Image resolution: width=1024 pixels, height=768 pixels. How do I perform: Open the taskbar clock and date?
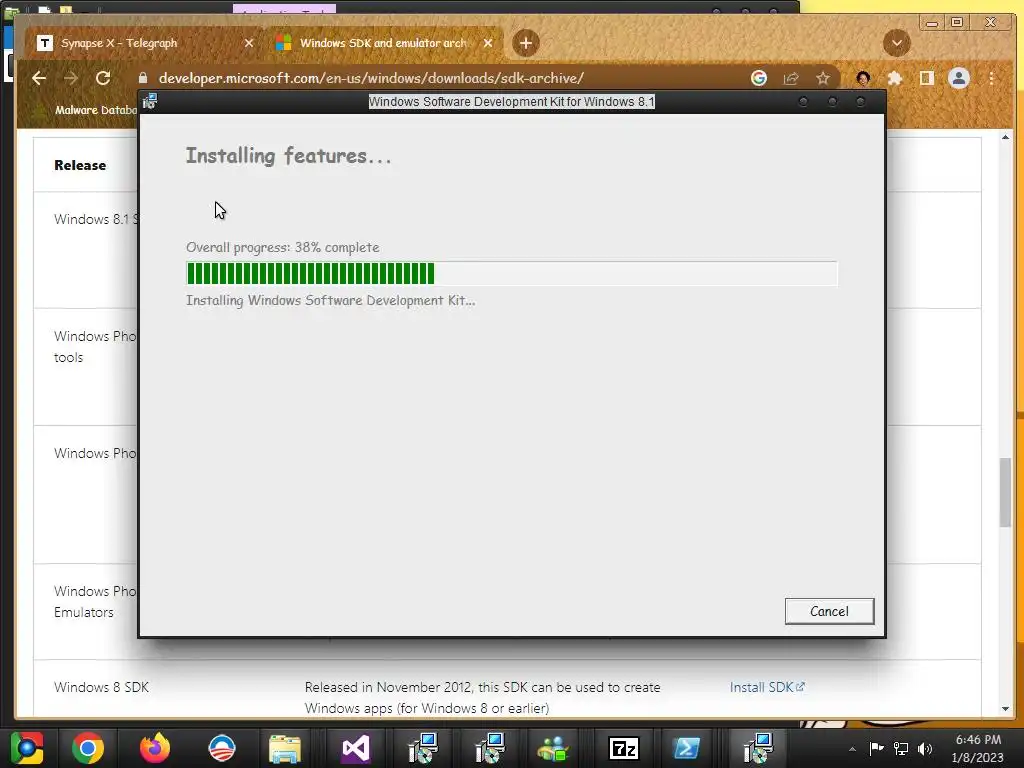978,748
